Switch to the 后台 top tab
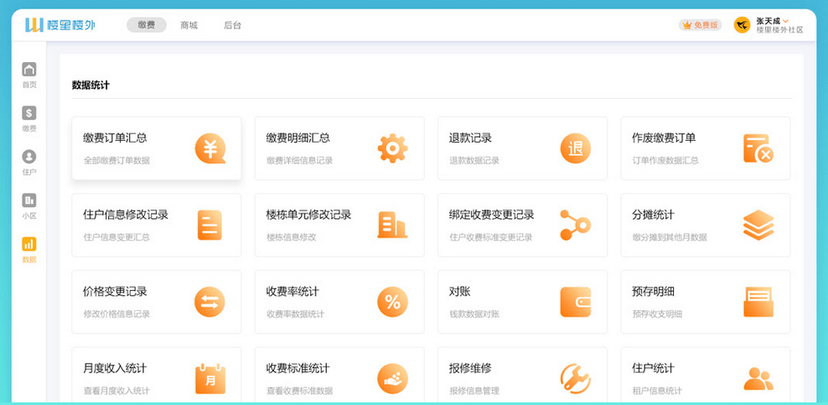Image resolution: width=828 pixels, height=405 pixels. (x=232, y=25)
